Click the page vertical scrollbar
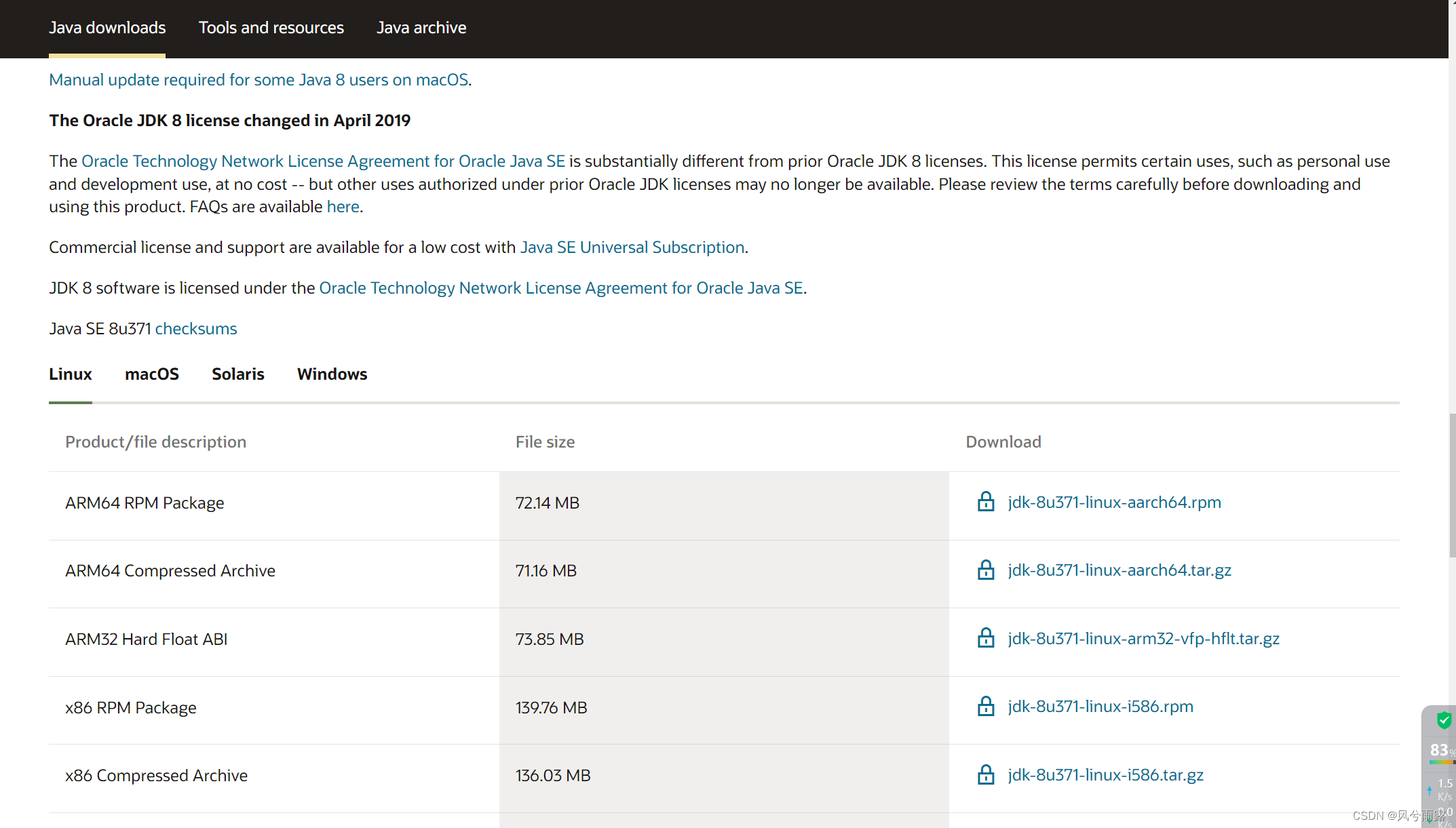 point(1452,485)
